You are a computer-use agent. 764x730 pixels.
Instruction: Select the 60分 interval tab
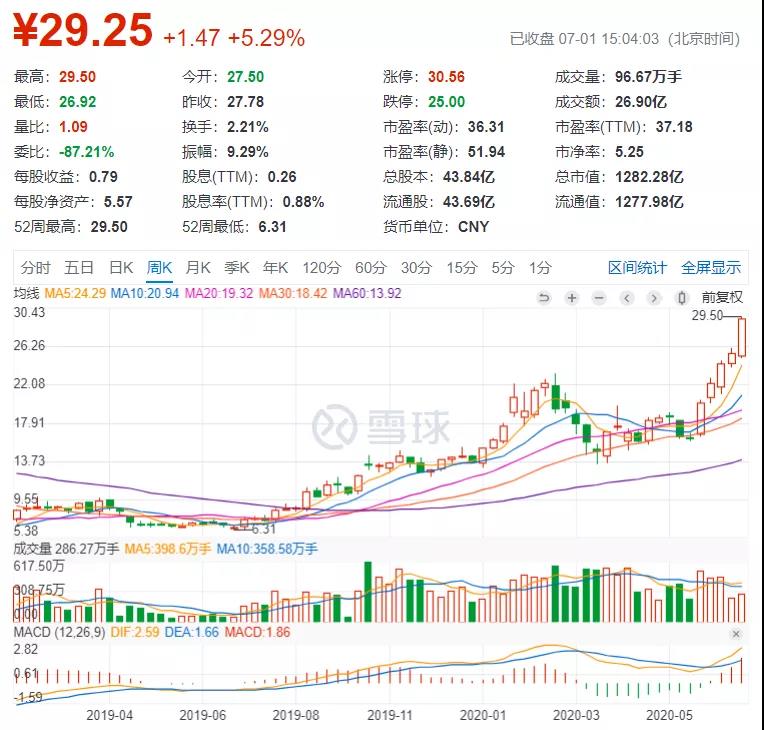tap(371, 267)
